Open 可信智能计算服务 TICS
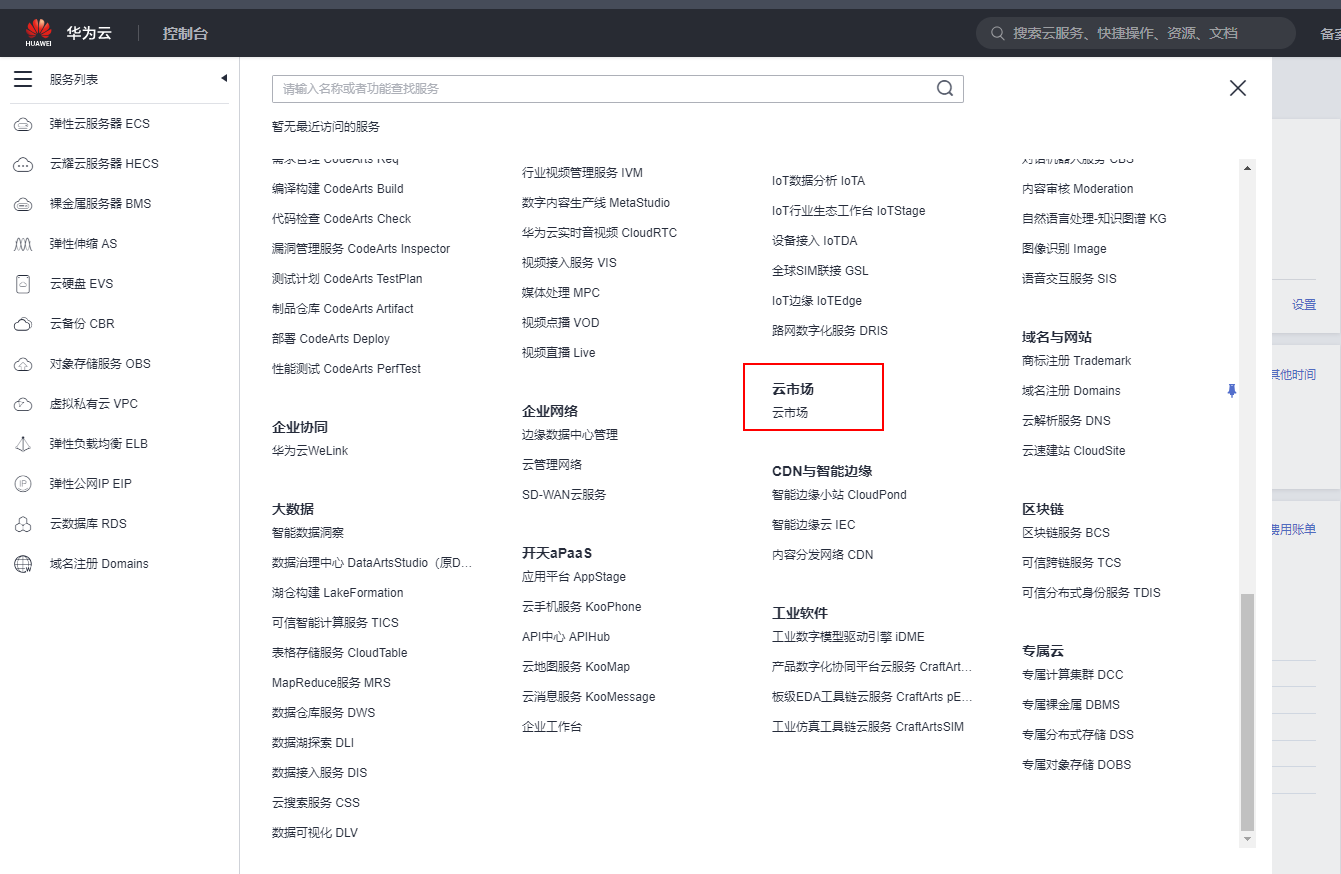The width and height of the screenshot is (1341, 874). coord(335,623)
